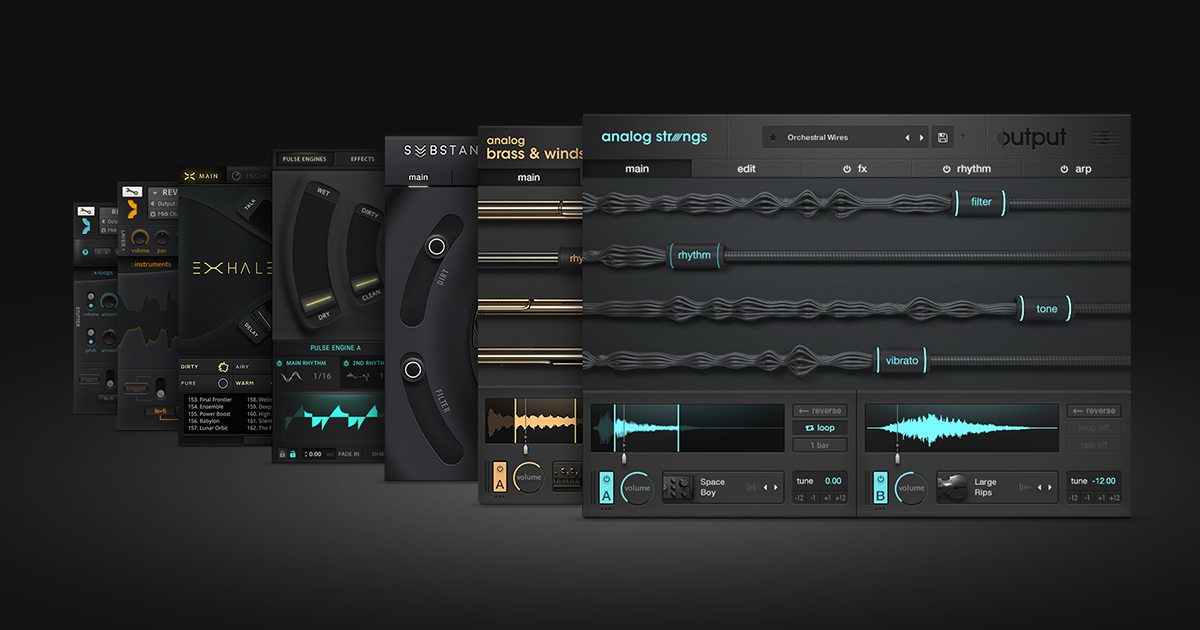
Task: Open the 1 bar loop length dropdown
Action: (x=820, y=445)
